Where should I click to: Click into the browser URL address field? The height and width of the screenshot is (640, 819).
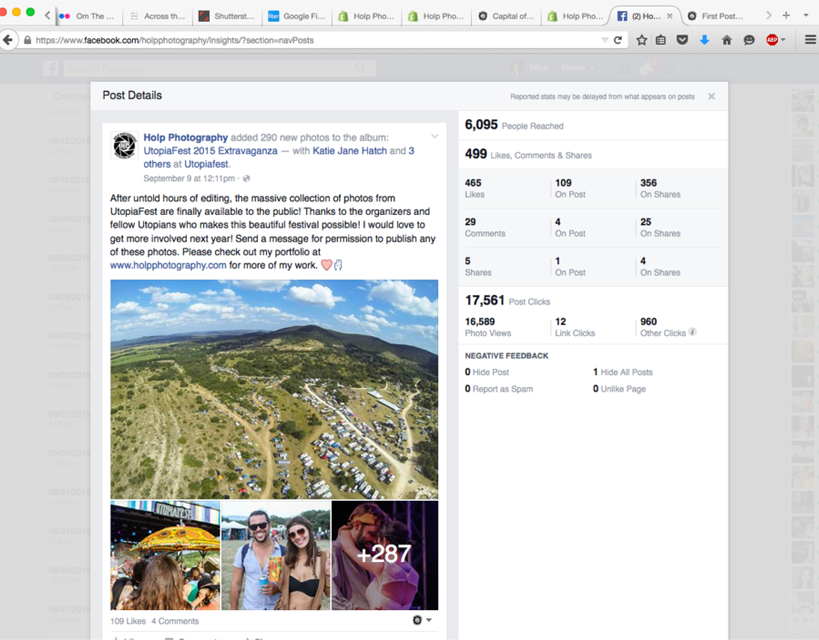[x=313, y=40]
